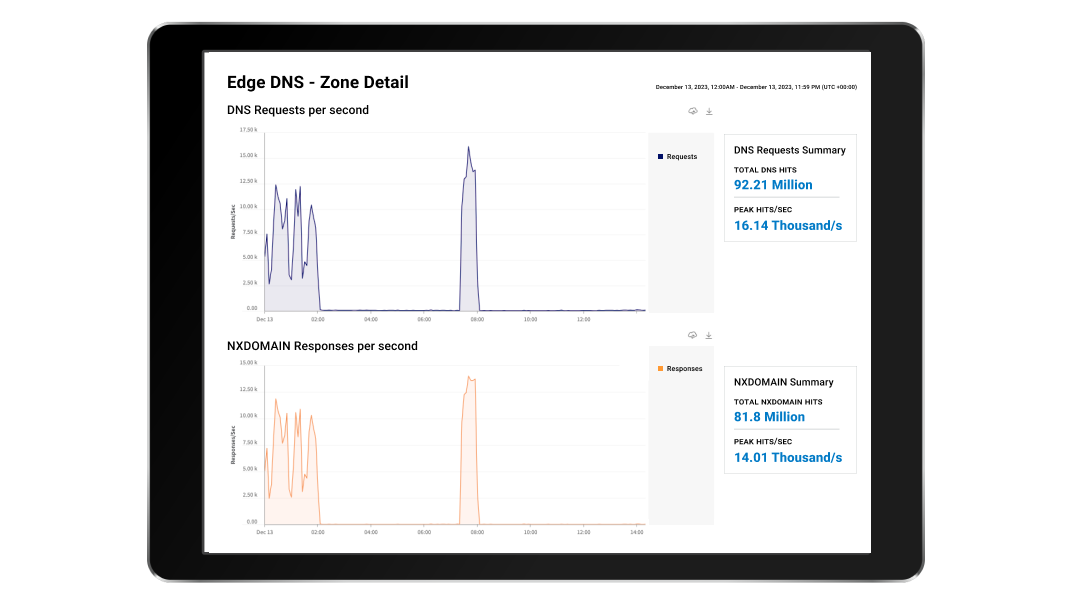
Task: Open the December 13, 2023 date range selector
Action: 755,87
